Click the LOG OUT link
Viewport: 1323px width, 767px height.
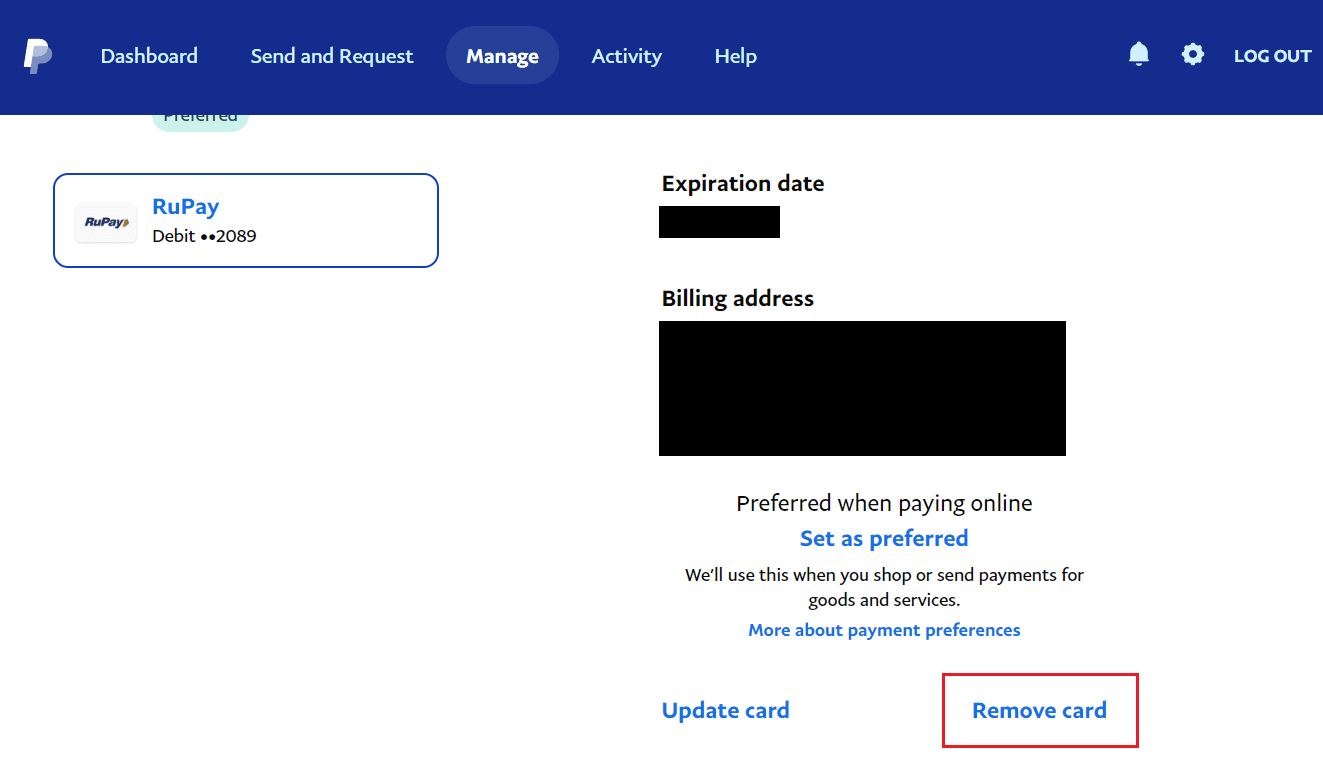(1272, 56)
